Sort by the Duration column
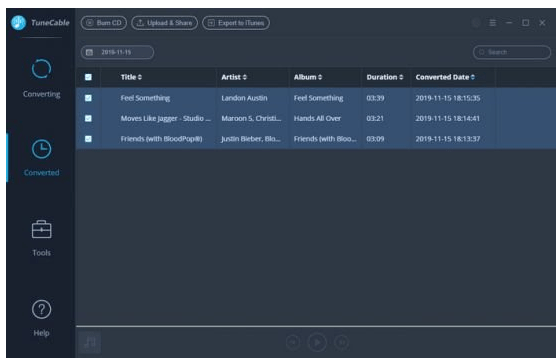 coord(385,77)
